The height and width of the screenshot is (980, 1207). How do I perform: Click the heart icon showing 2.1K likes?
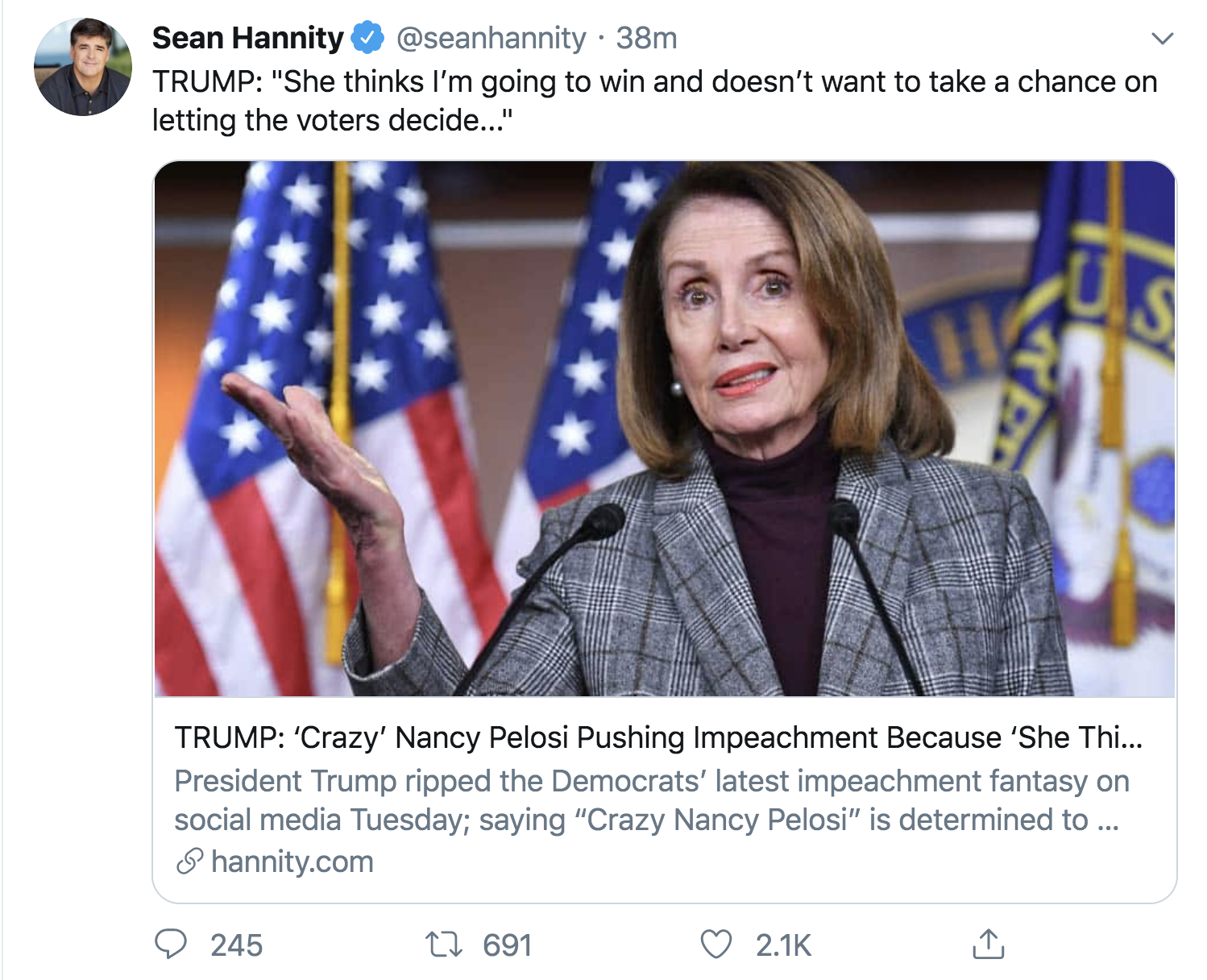pos(715,945)
